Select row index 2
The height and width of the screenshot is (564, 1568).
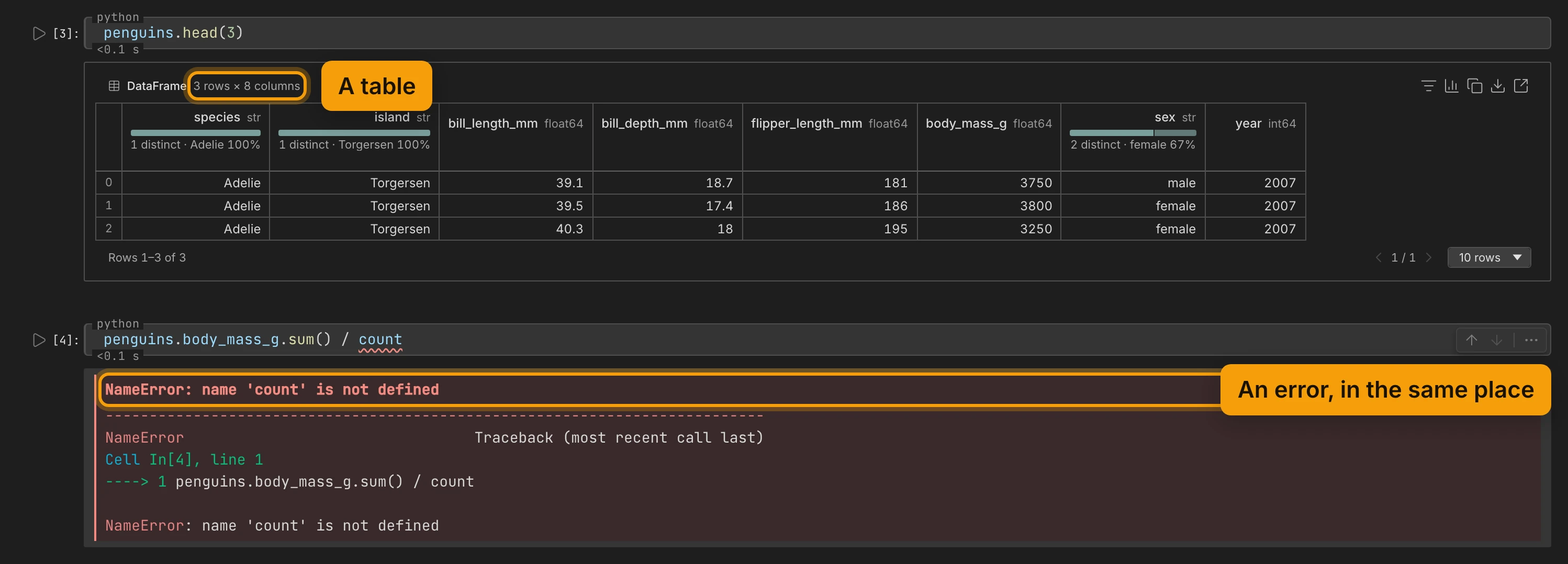coord(108,229)
